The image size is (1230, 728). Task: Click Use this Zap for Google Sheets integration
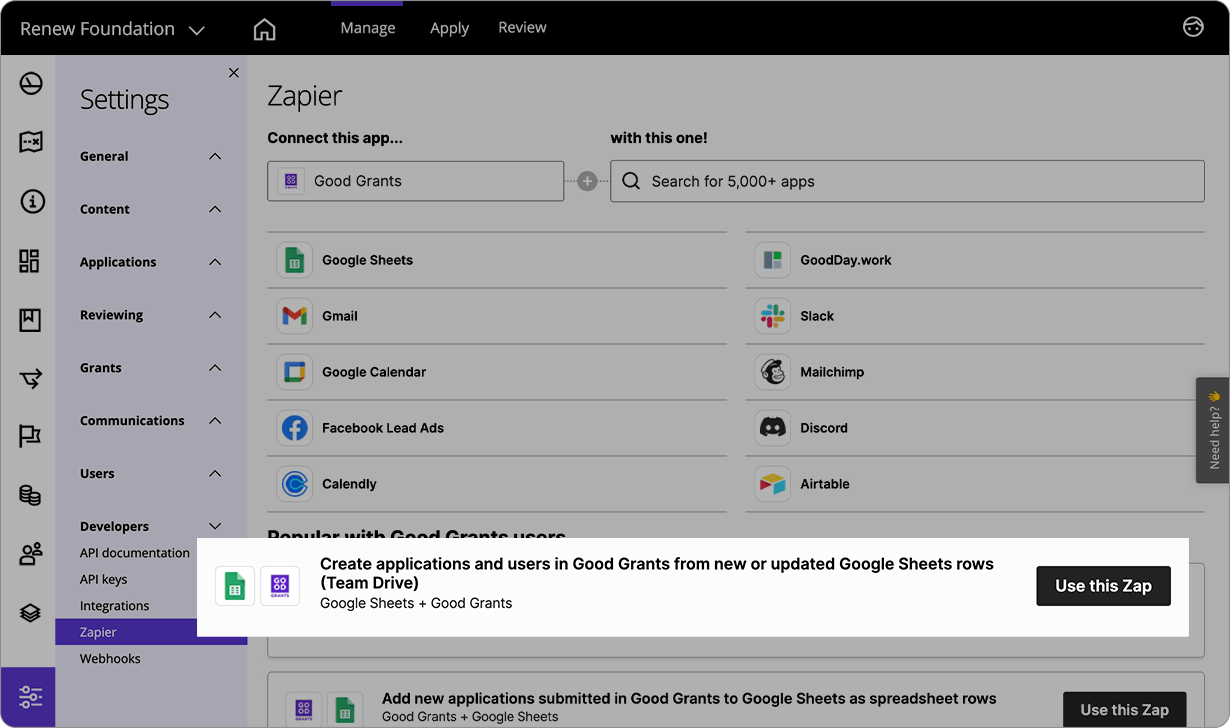[x=1103, y=586]
